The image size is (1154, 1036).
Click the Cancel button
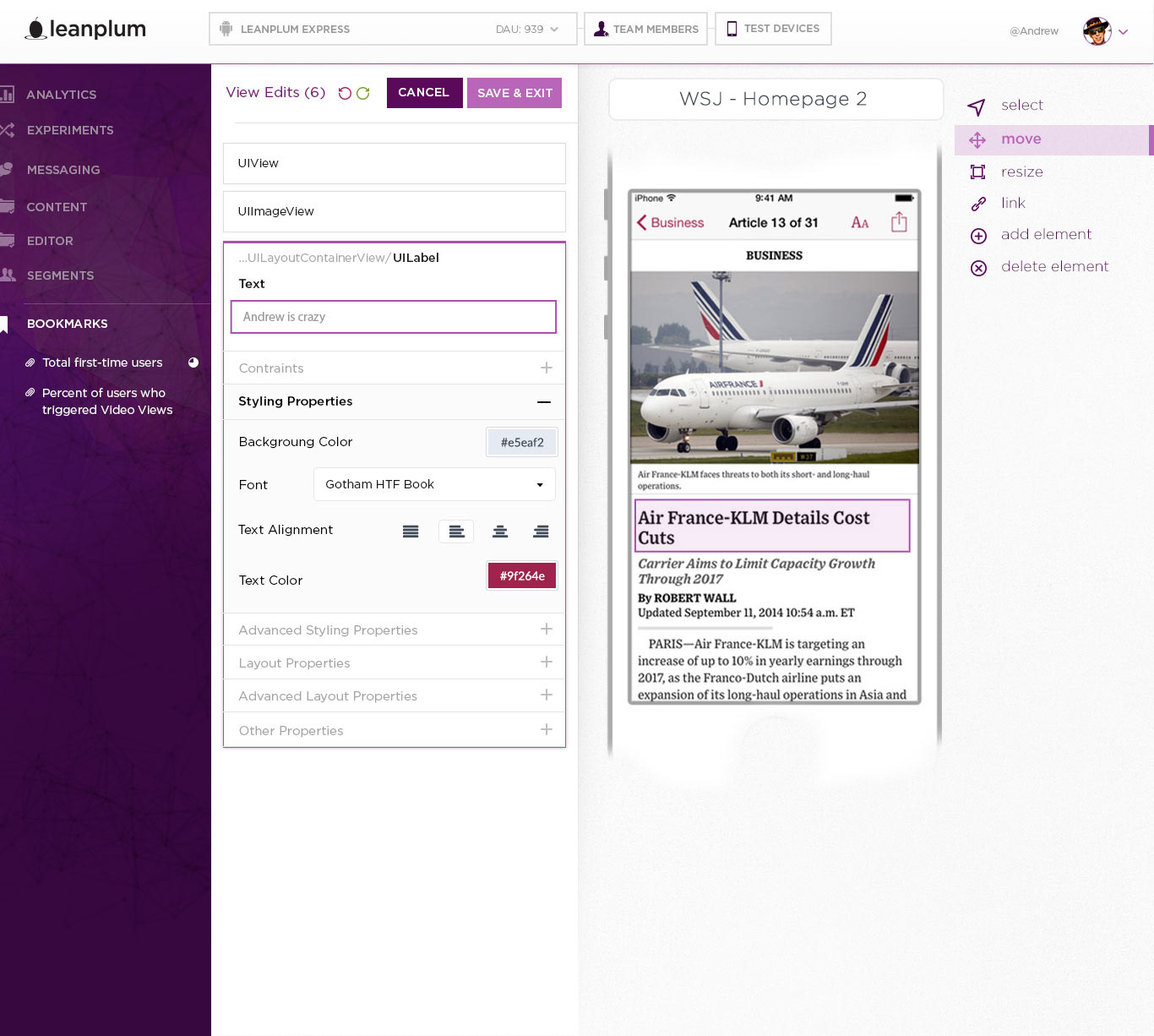[424, 93]
